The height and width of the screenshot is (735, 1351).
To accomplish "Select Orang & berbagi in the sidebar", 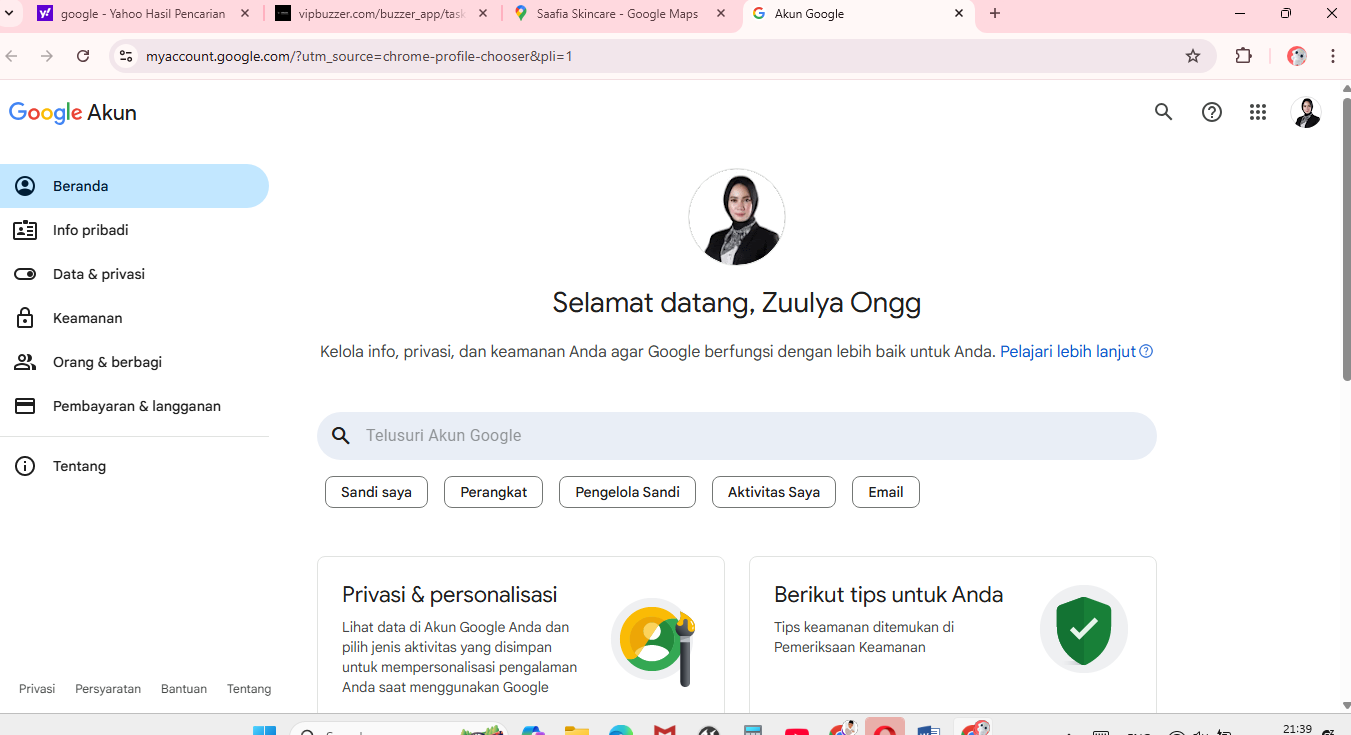I will pos(134,362).
